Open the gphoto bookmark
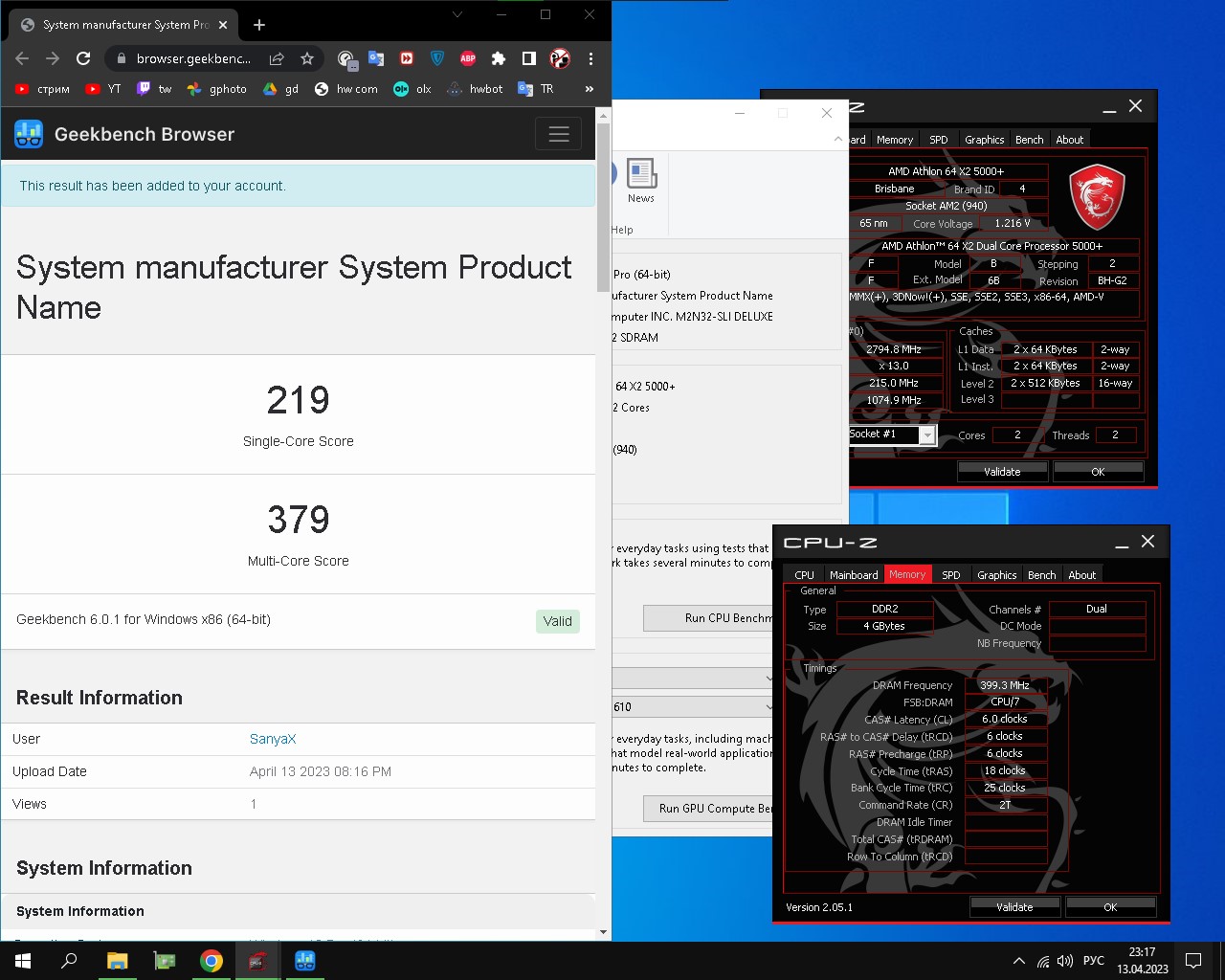Image resolution: width=1225 pixels, height=980 pixels. coord(217,89)
